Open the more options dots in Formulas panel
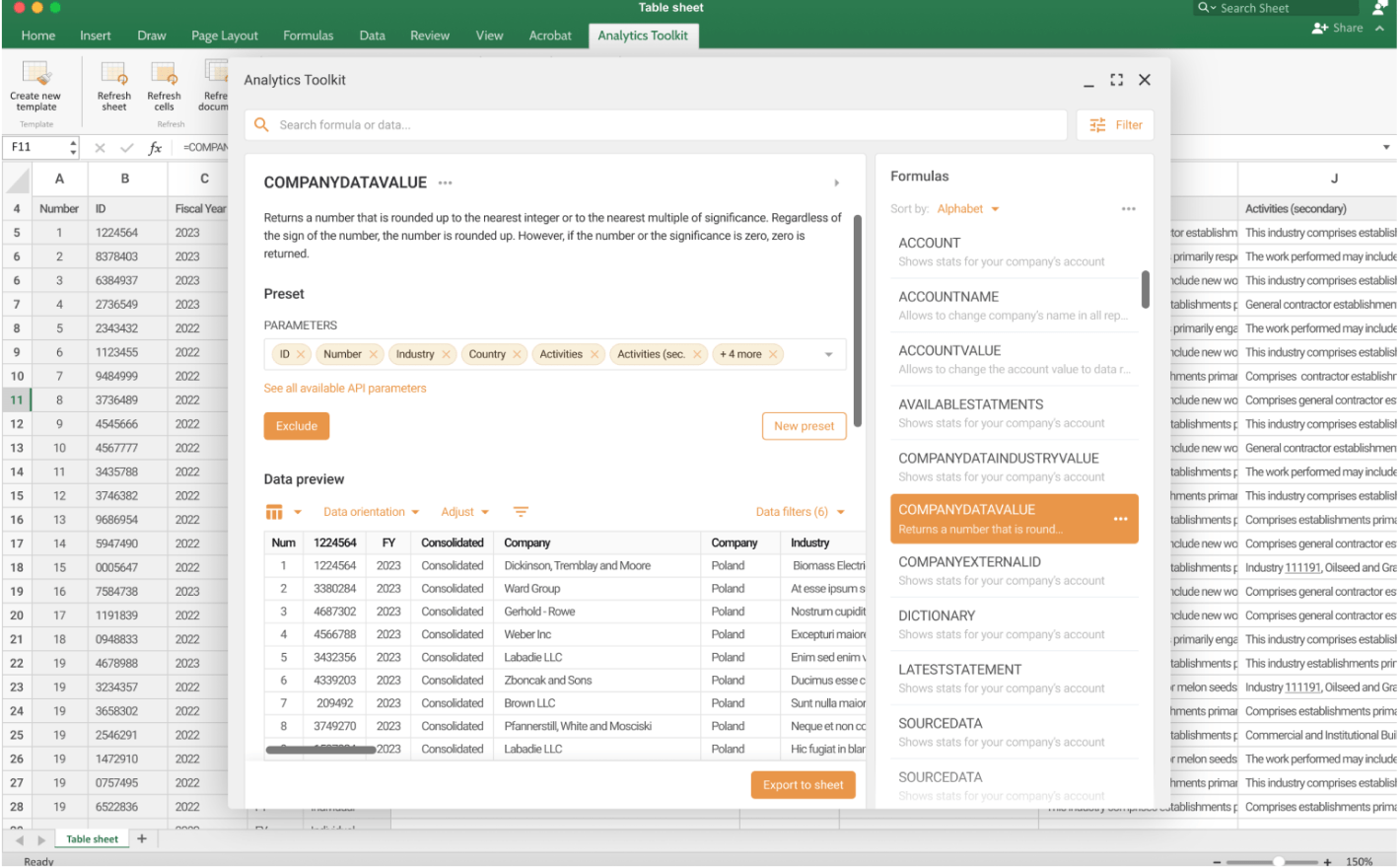Screen dimensions: 1400x868 point(1128,209)
